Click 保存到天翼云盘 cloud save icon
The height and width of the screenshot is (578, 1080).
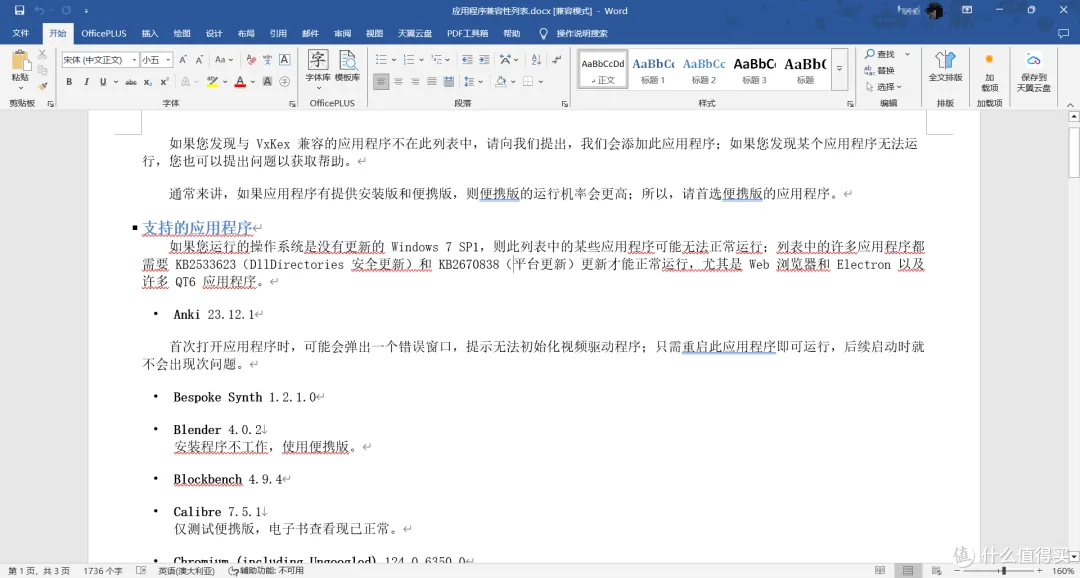(x=1034, y=70)
